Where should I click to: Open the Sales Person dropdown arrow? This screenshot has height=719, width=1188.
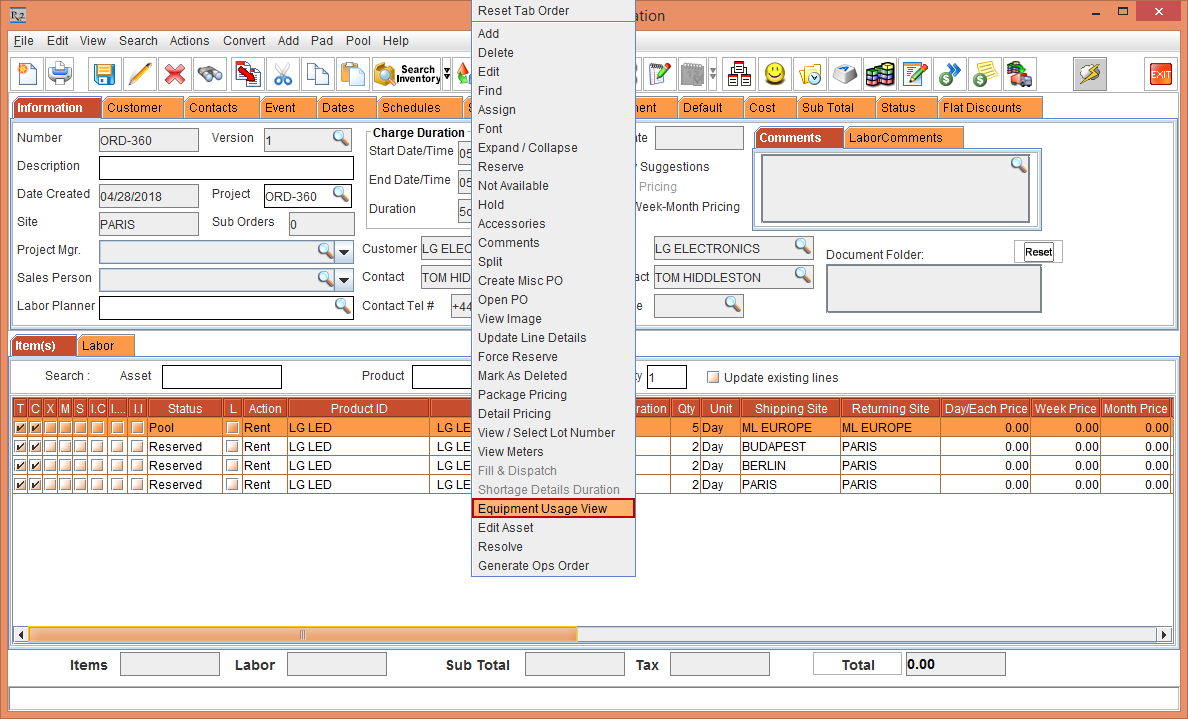(x=344, y=279)
